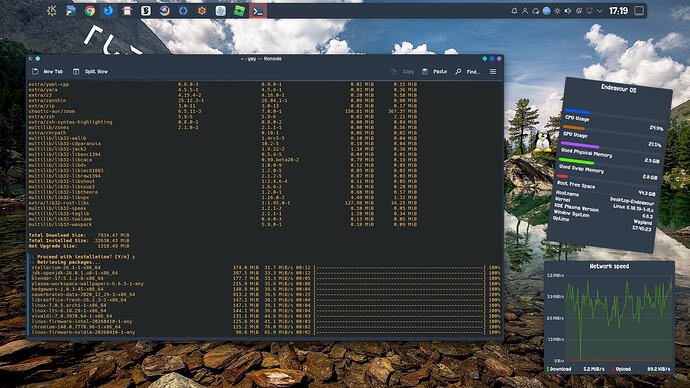Screen dimensions: 690x388
Task: Click the blender package download row
Action: pos(266,278)
